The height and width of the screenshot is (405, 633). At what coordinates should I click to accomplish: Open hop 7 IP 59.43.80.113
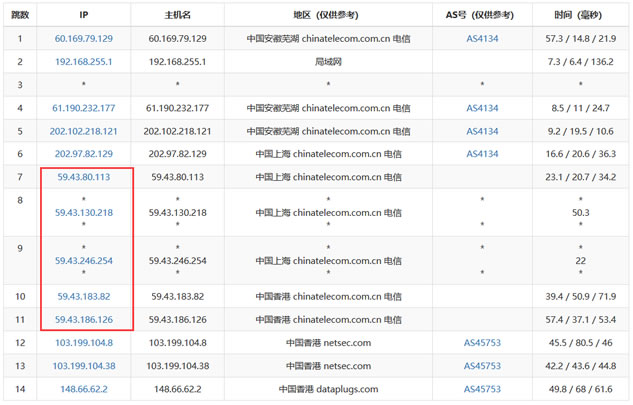coord(83,177)
